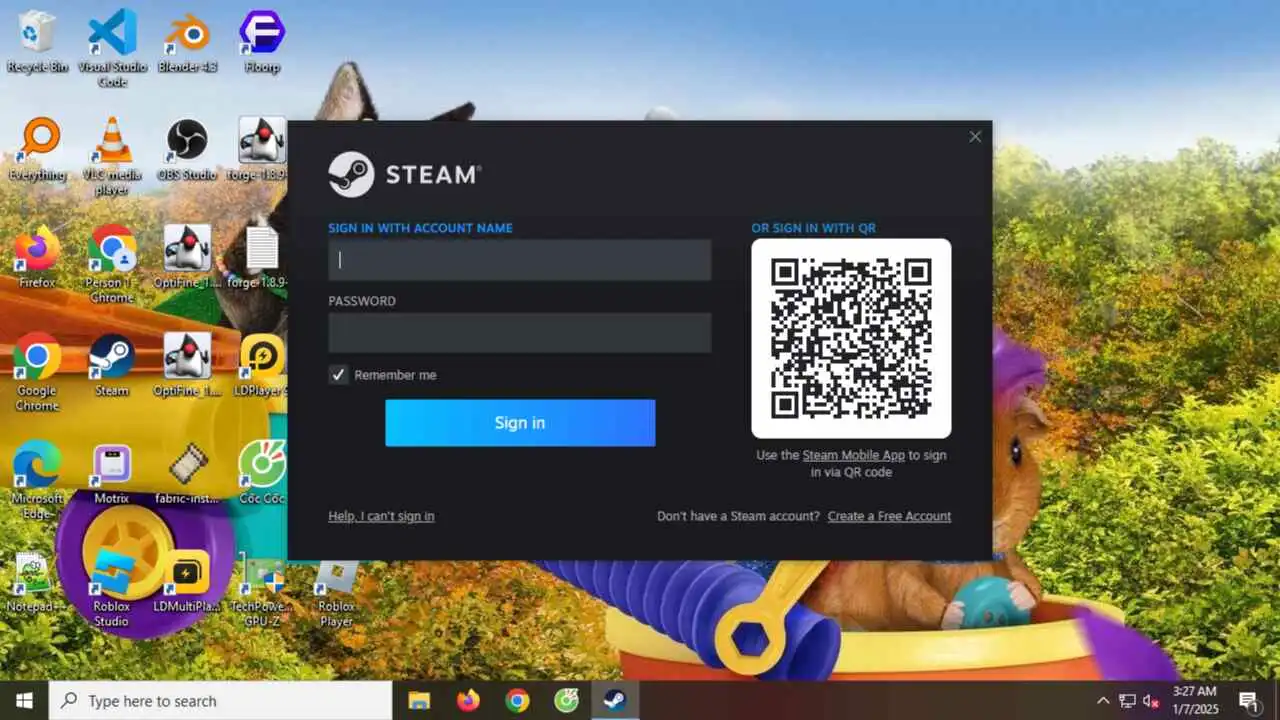The image size is (1280, 720).
Task: Click the Person 1 - Chrome desktop shortcut
Action: click(112, 264)
